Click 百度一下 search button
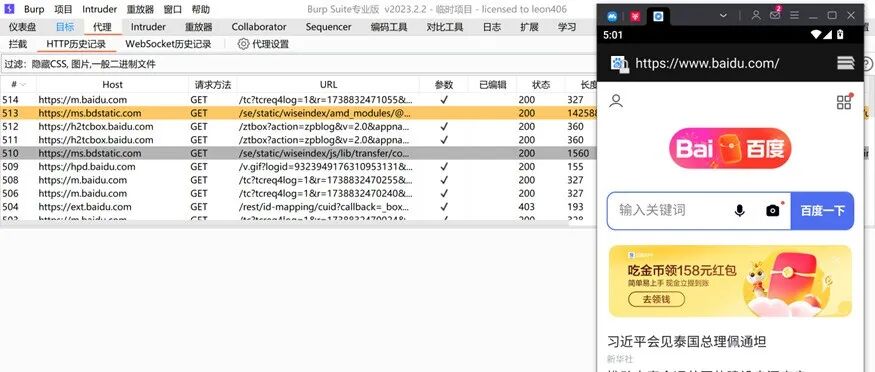 click(823, 211)
